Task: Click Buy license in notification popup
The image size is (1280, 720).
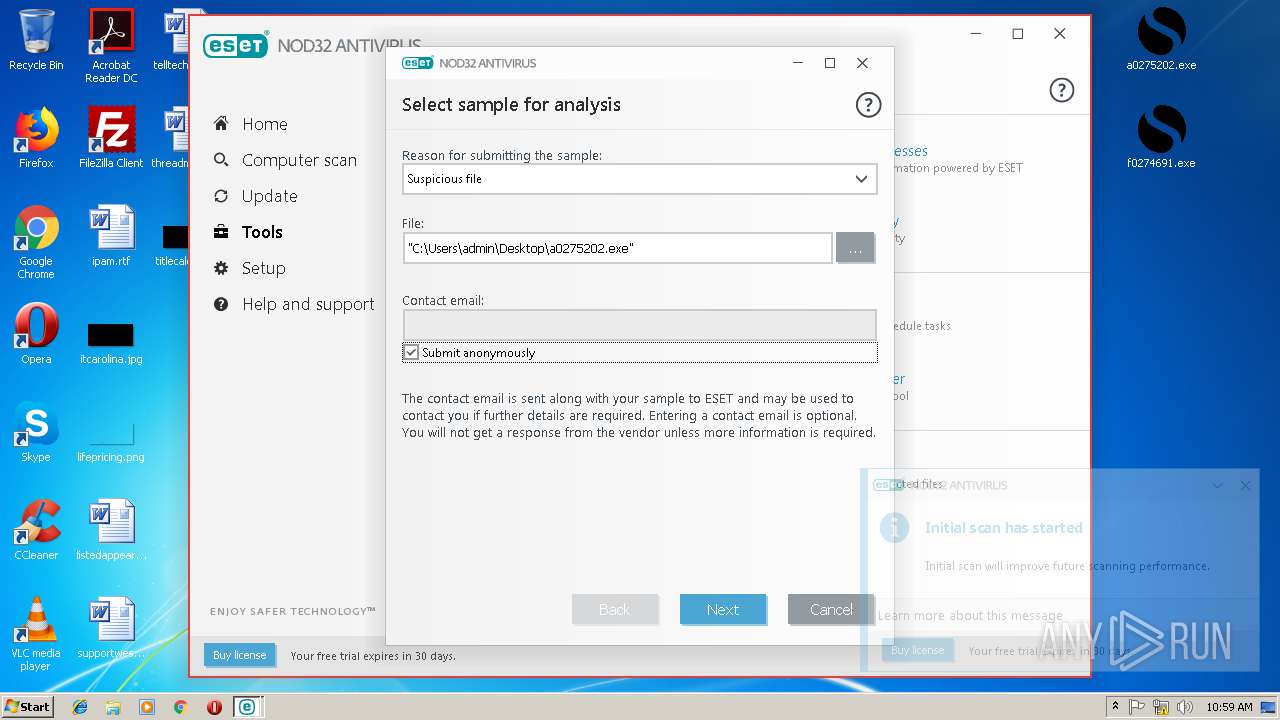Action: [x=917, y=650]
